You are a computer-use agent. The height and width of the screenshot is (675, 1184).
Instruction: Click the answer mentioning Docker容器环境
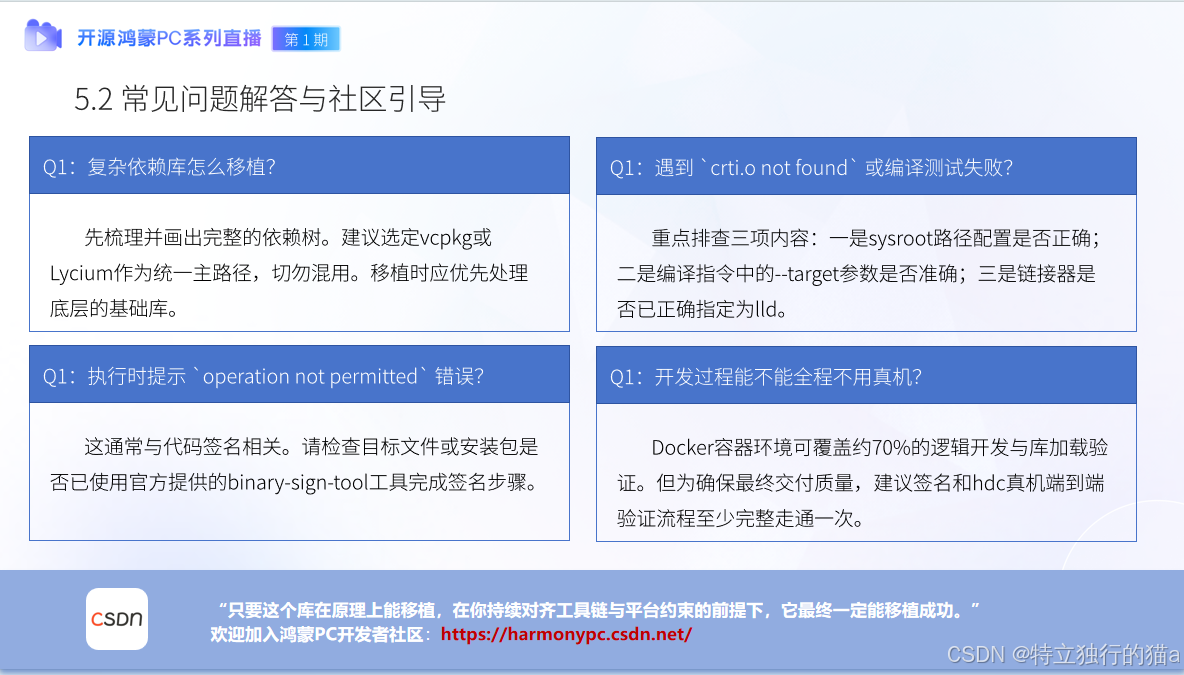tap(862, 482)
